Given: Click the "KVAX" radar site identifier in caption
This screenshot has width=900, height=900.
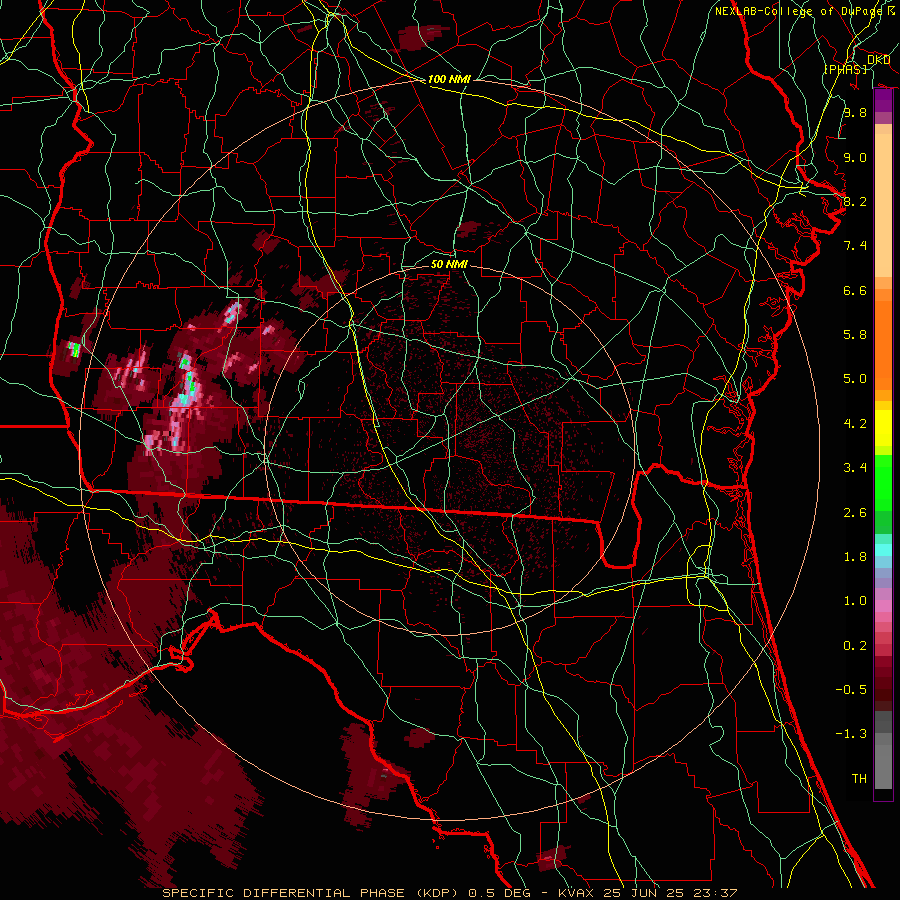Looking at the screenshot, I should 576,893.
